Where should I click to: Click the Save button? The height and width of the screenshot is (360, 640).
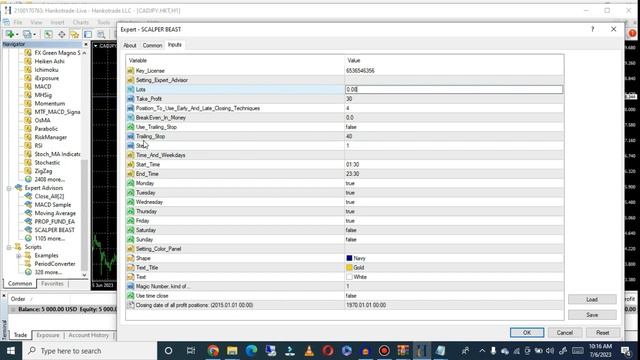592,315
